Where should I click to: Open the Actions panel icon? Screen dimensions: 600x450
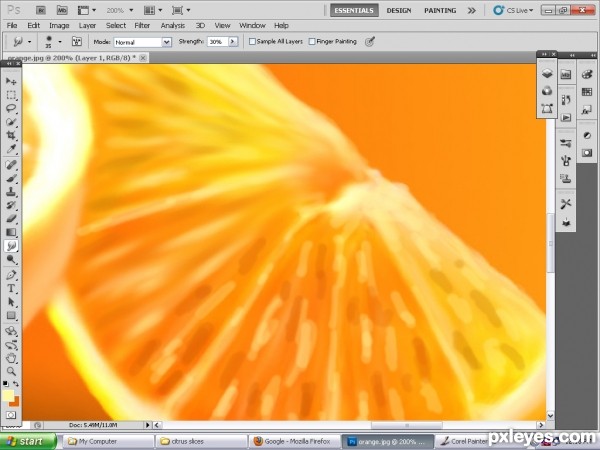point(566,117)
